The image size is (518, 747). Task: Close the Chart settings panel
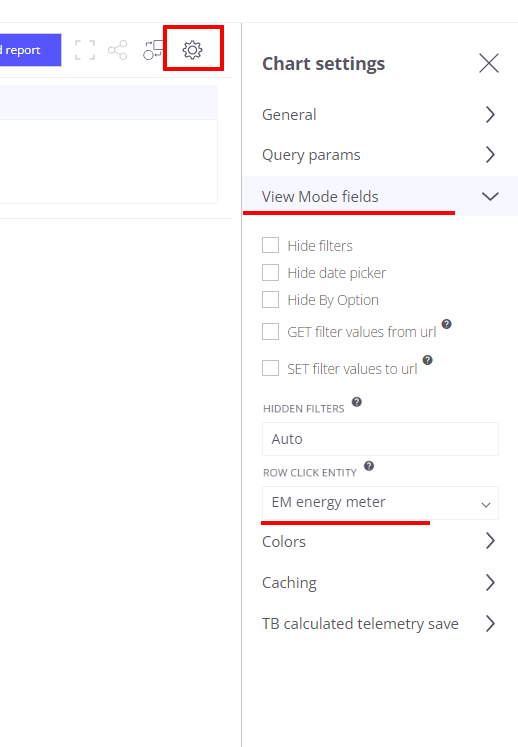pyautogui.click(x=488, y=63)
